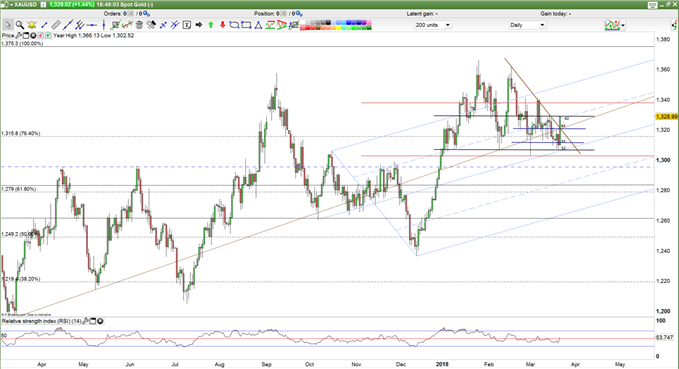Insert a black right arrow marker

(x=199, y=25)
